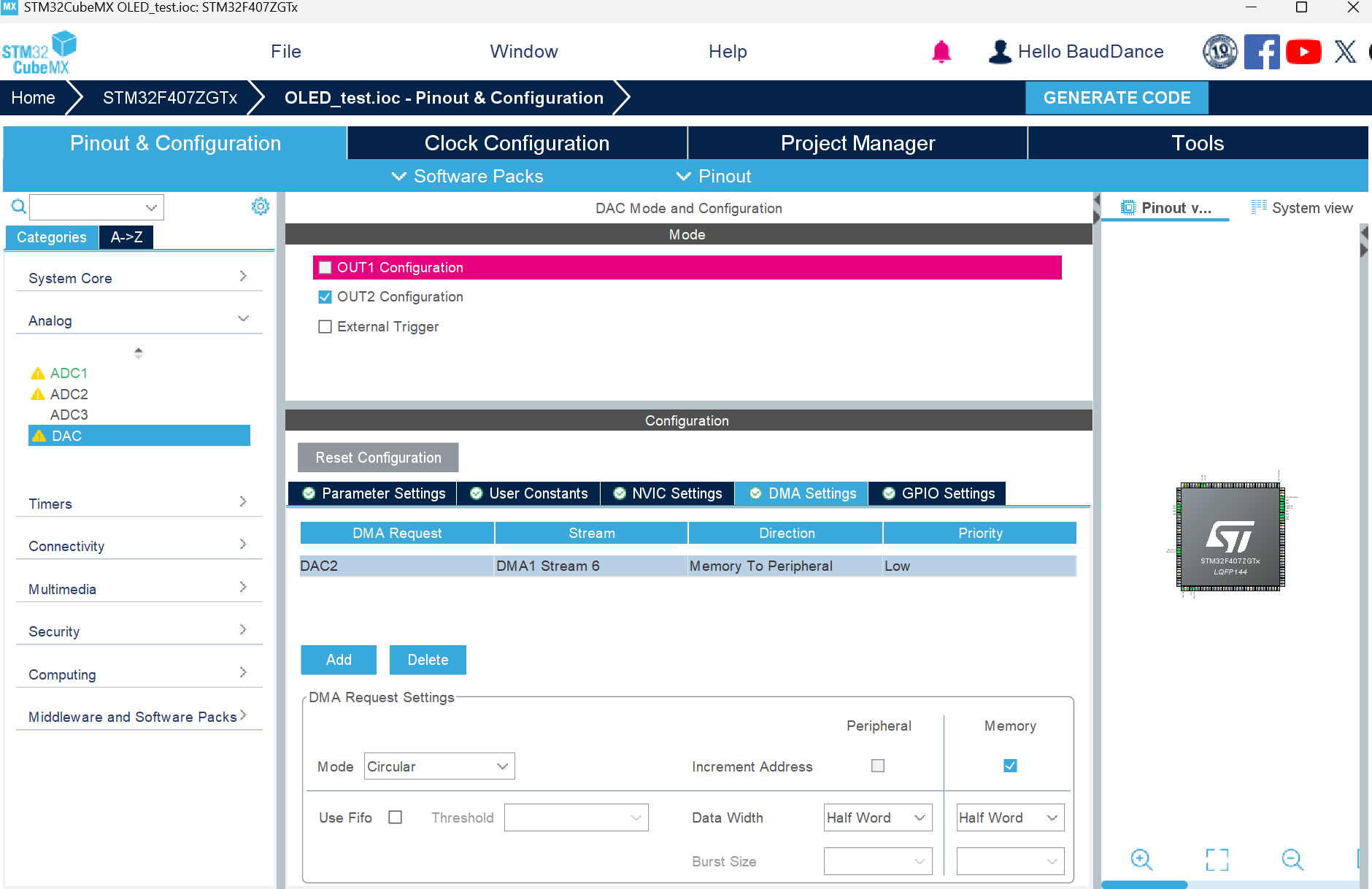Open Memory Data Width dropdown

[1010, 817]
